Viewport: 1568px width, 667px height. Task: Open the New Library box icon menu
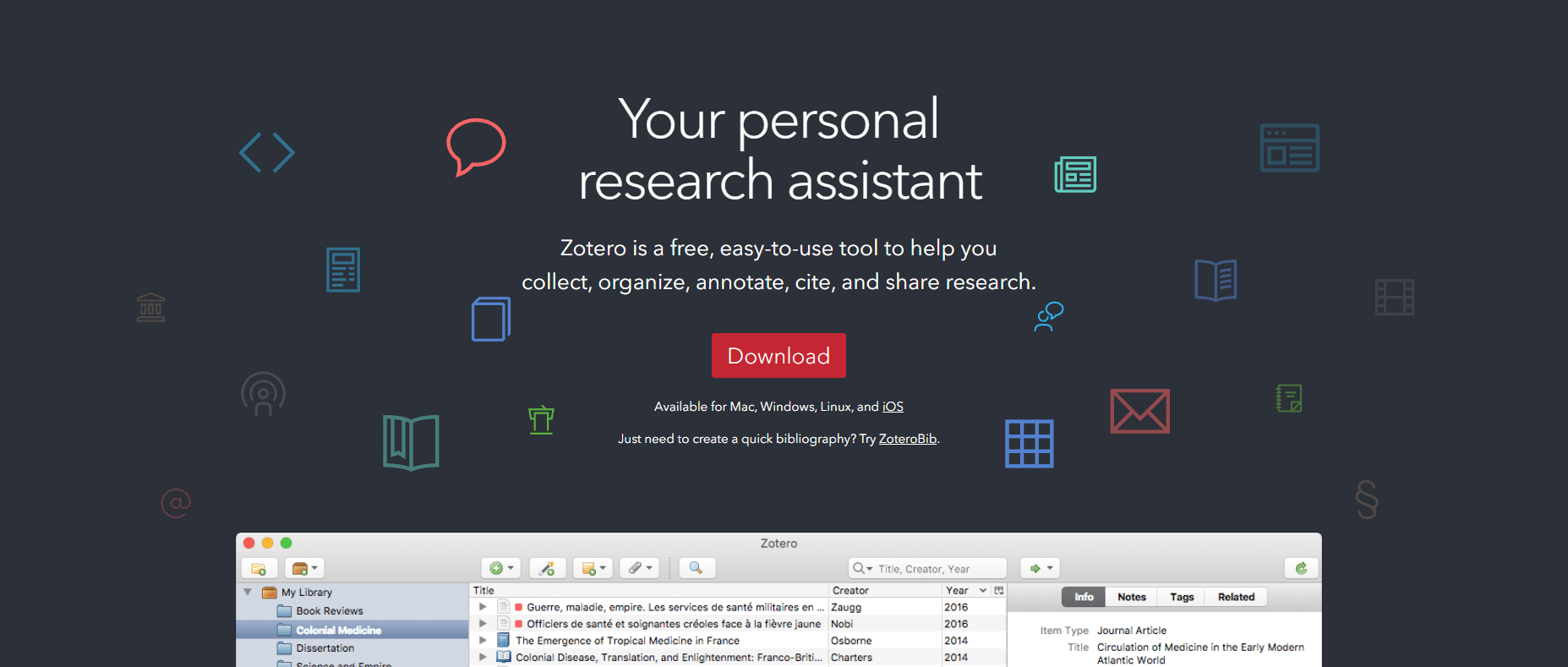point(304,569)
